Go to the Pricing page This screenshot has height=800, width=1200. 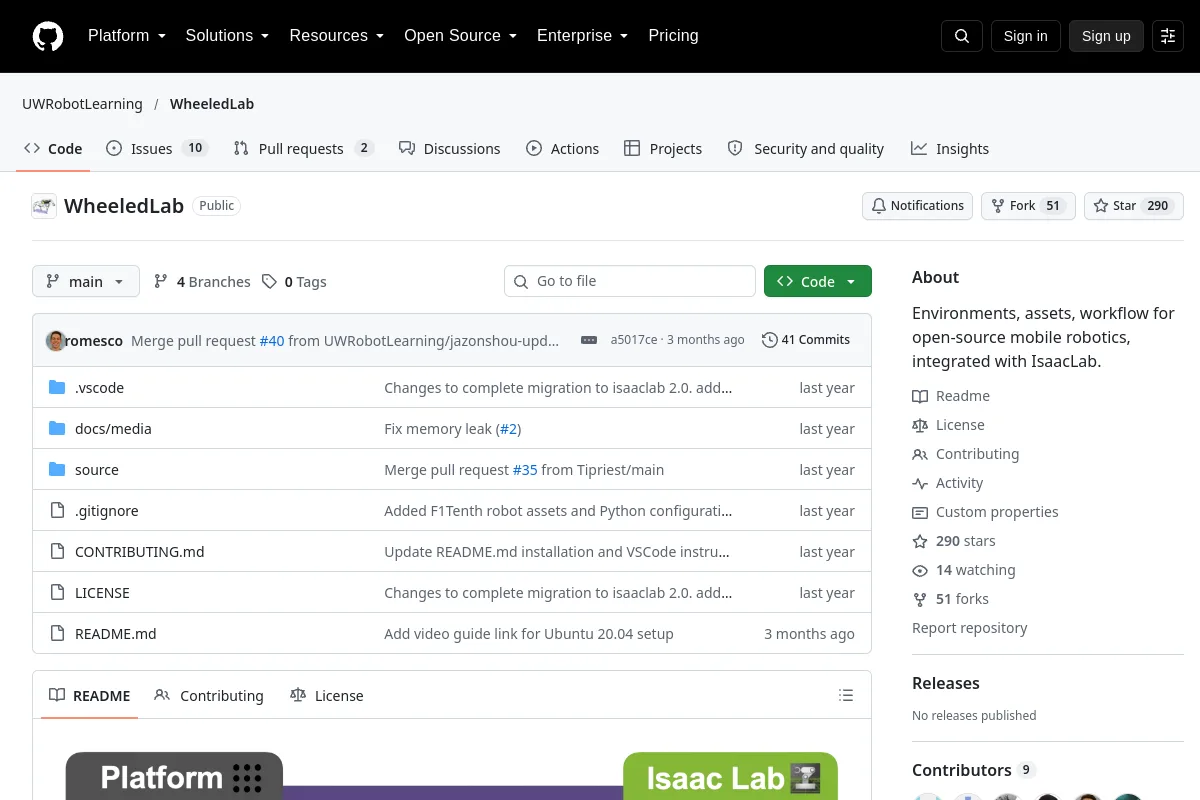click(673, 36)
